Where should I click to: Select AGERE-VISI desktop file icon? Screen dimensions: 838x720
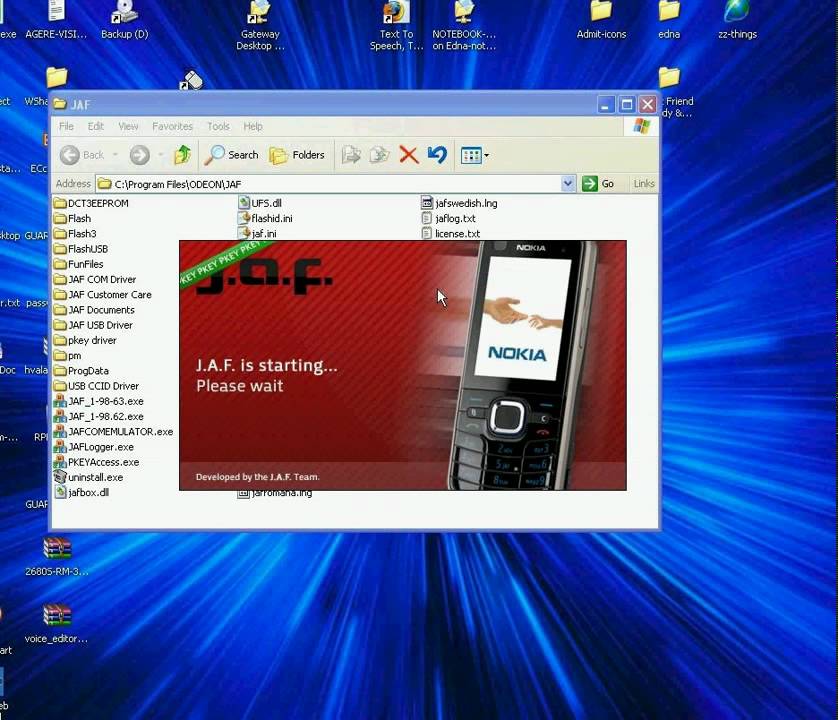(56, 20)
